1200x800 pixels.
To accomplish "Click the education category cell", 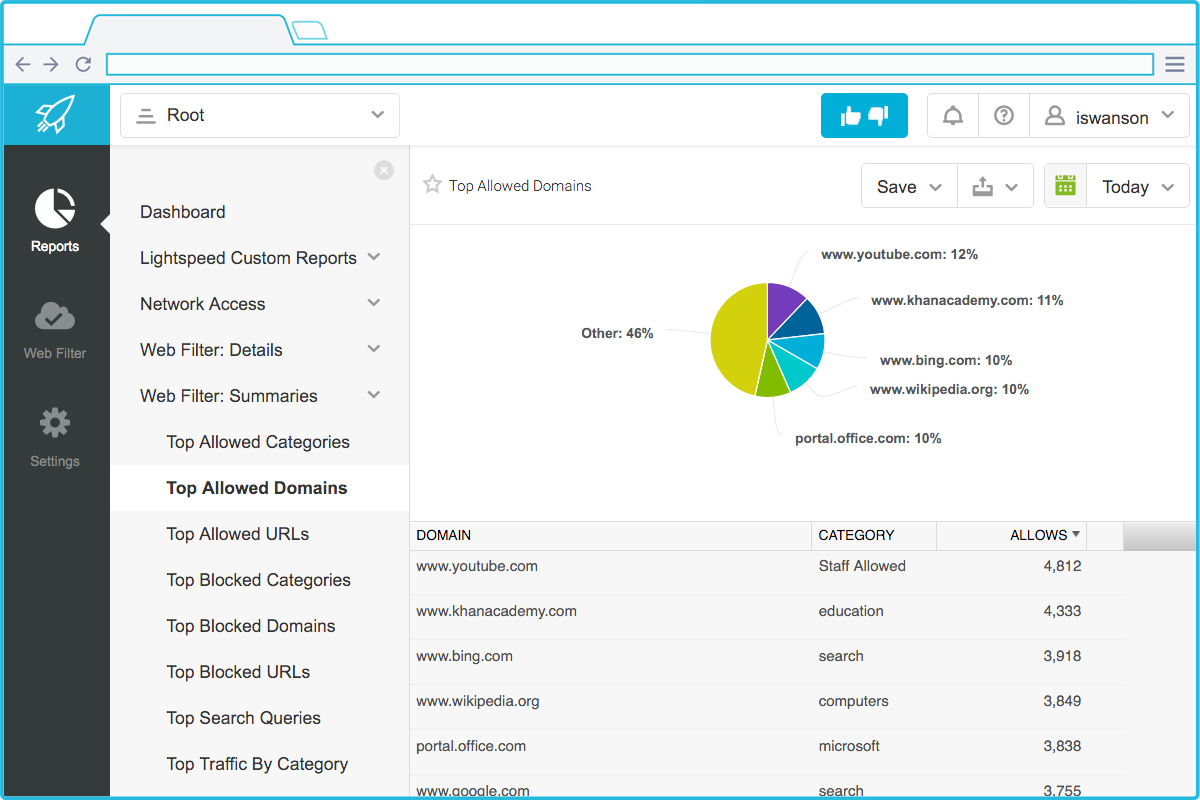I will 851,611.
